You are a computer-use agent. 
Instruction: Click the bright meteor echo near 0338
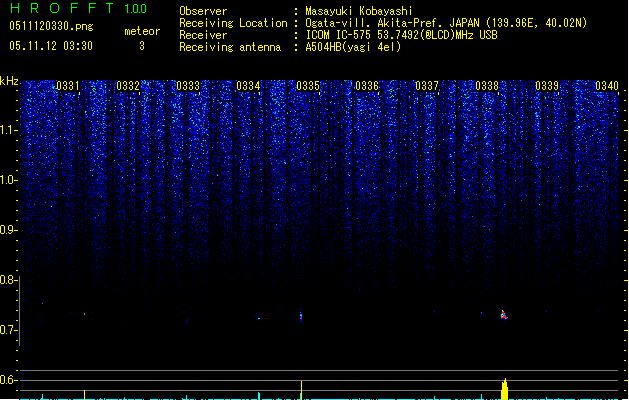coord(504,315)
